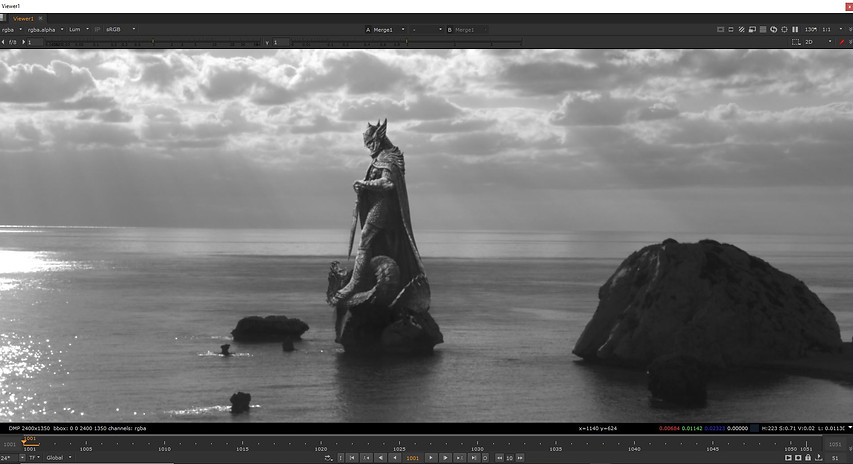Toggle the clipping warning icon
This screenshot has height=464, width=853.
pyautogui.click(x=720, y=29)
